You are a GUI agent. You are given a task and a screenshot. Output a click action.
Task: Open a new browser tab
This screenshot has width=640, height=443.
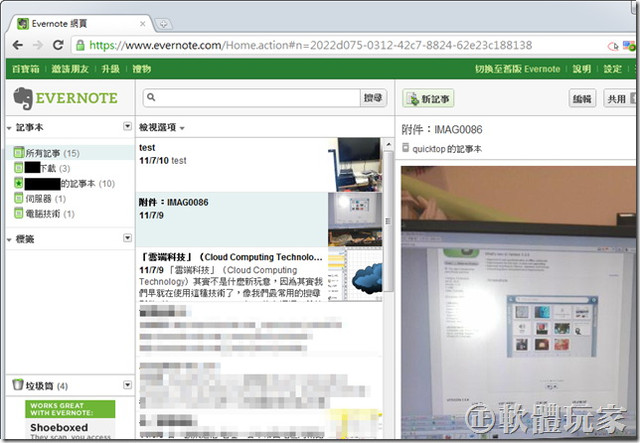click(163, 24)
